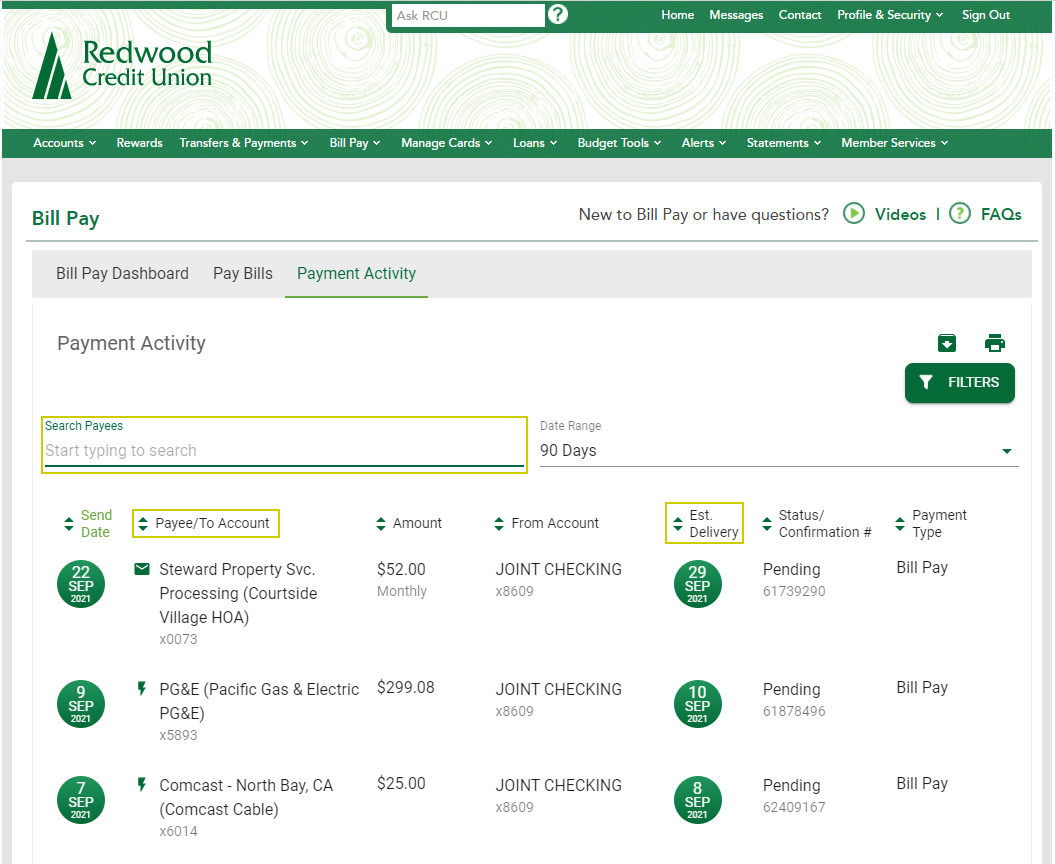Click confirmation number 61739290
Image resolution: width=1055 pixels, height=864 pixels.
(794, 591)
